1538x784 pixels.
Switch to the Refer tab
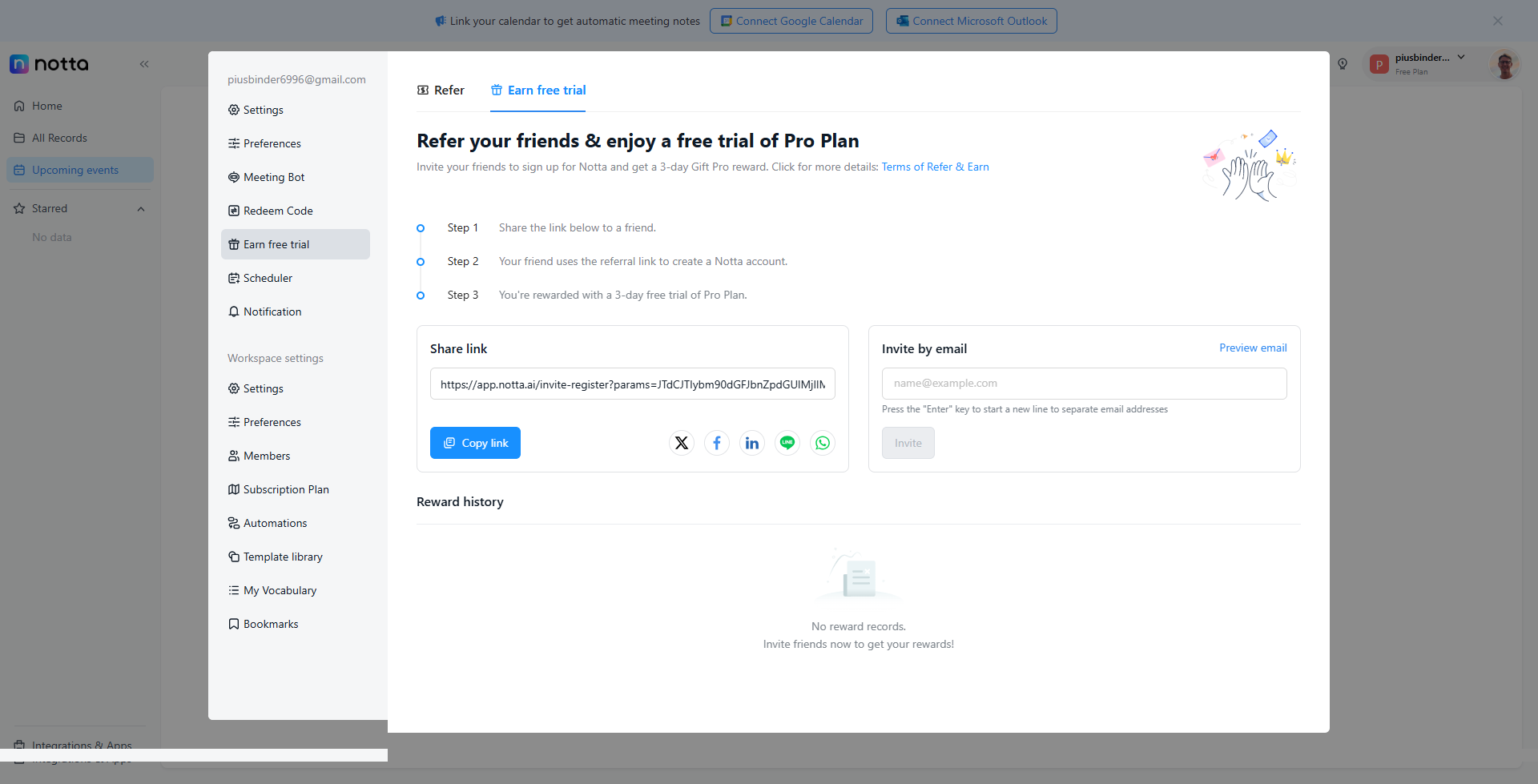(441, 90)
